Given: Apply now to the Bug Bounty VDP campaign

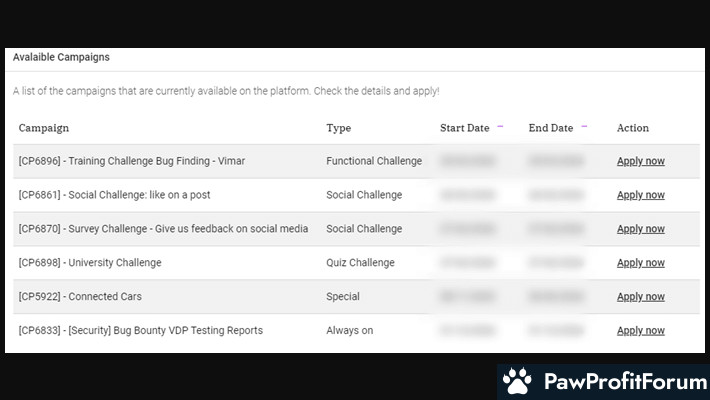Looking at the screenshot, I should click(x=640, y=331).
